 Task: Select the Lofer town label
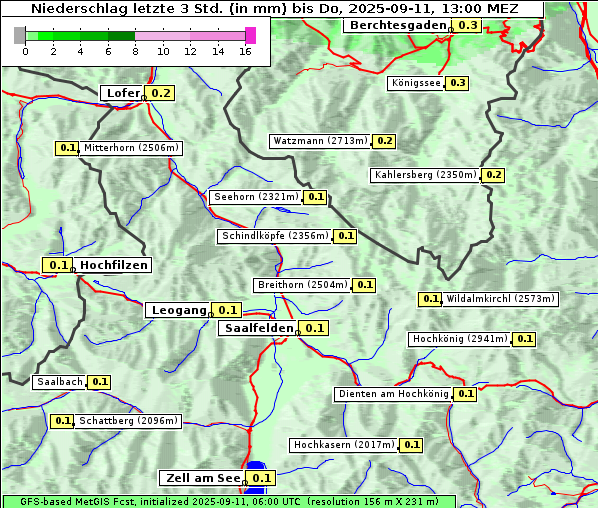[123, 93]
